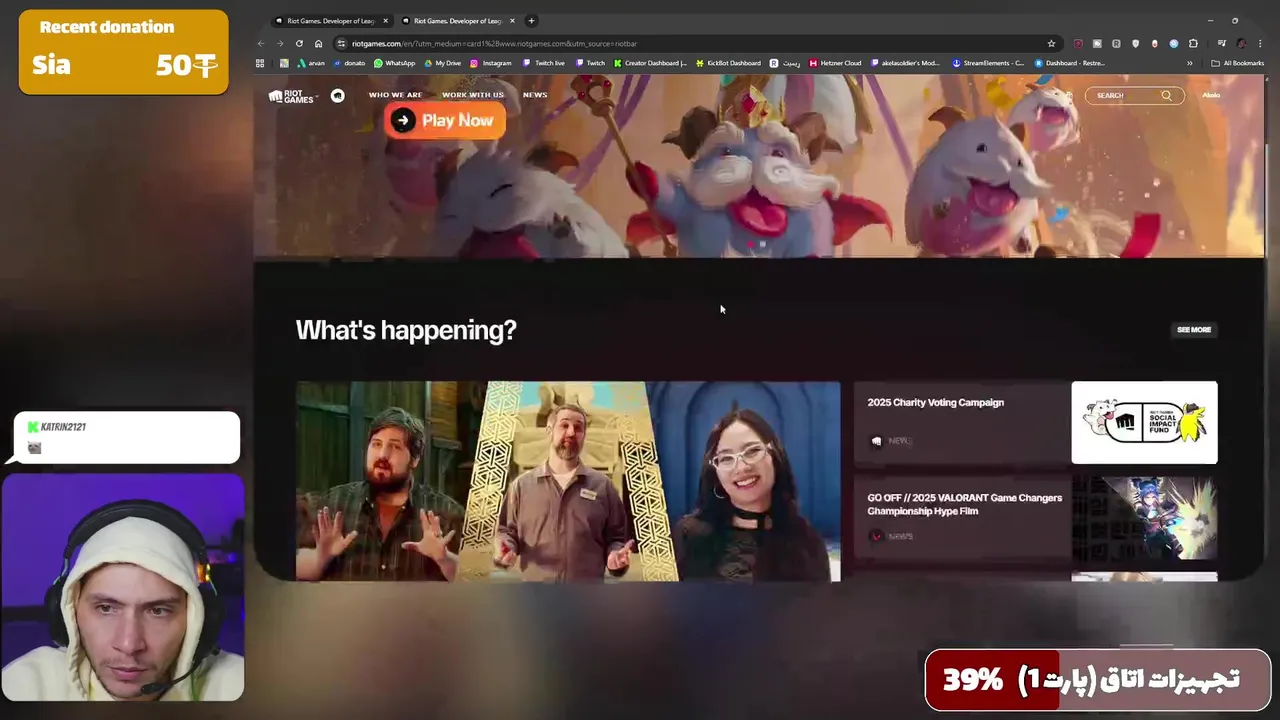This screenshot has width=1280, height=720.
Task: Open the Twitch live bookmark
Action: click(x=543, y=63)
